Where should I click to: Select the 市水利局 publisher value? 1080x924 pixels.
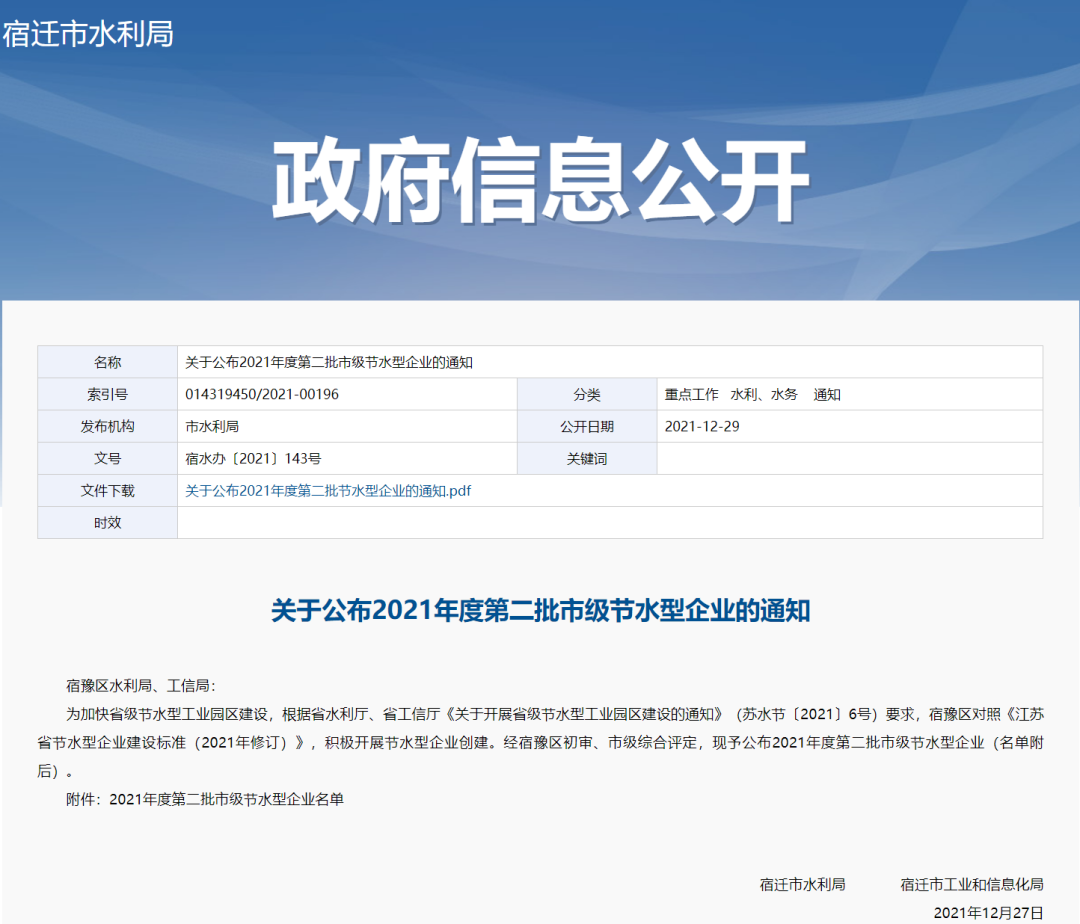point(212,426)
